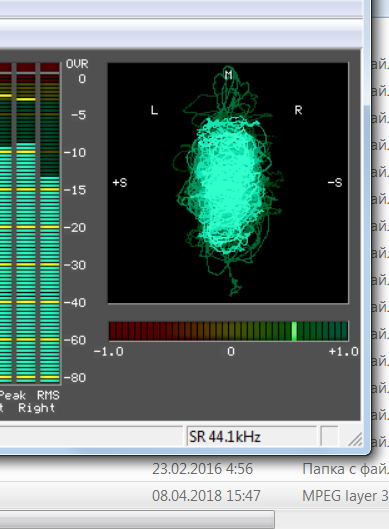389x529 pixels.
Task: Select the row dated 23.02.2016 4:56
Action: (x=194, y=469)
